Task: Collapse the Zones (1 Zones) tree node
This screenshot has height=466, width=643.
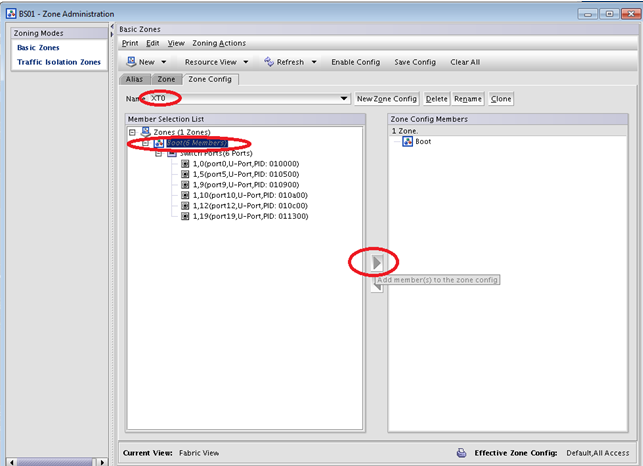Action: (x=132, y=131)
